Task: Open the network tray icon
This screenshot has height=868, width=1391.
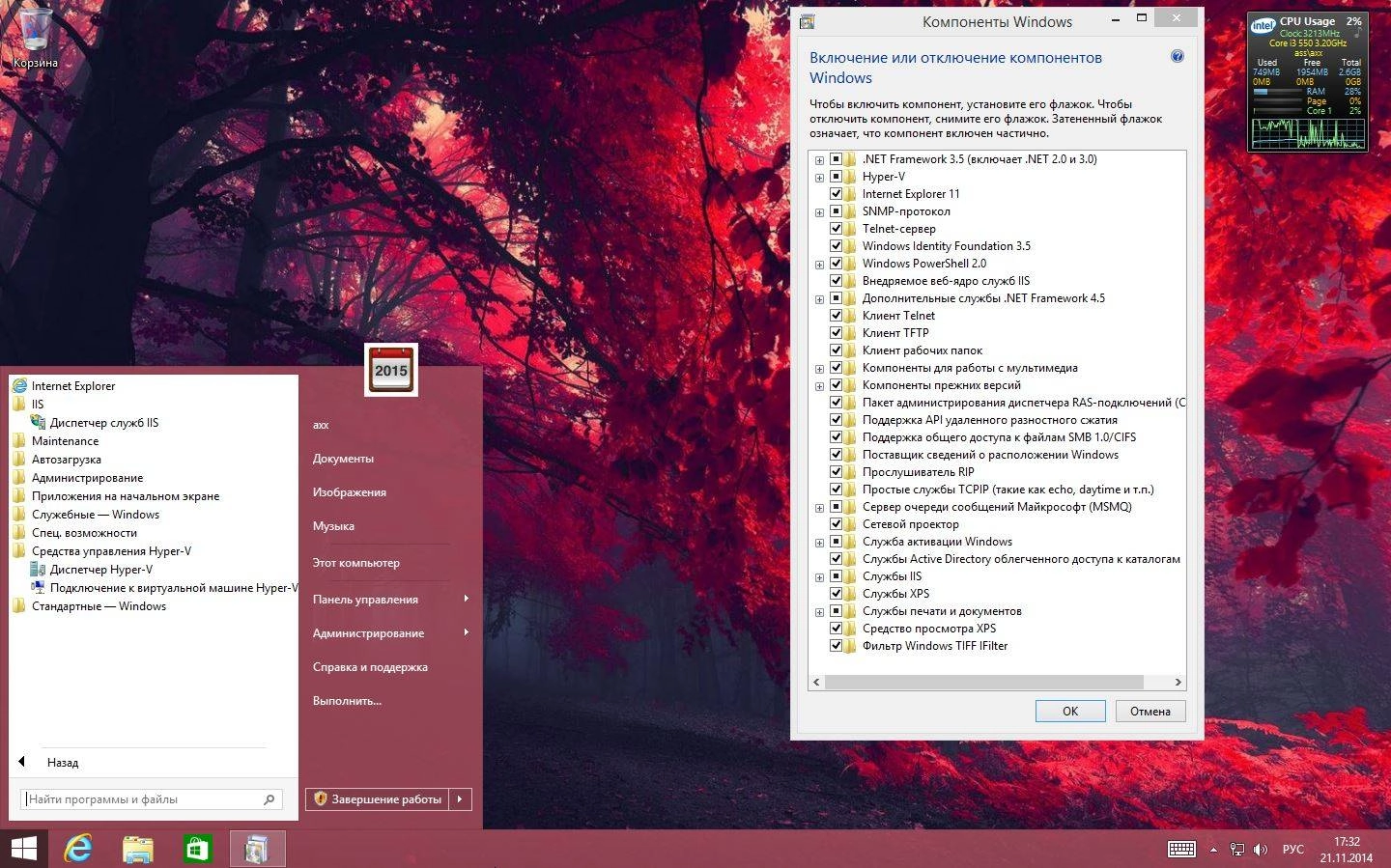Action: [x=1236, y=850]
